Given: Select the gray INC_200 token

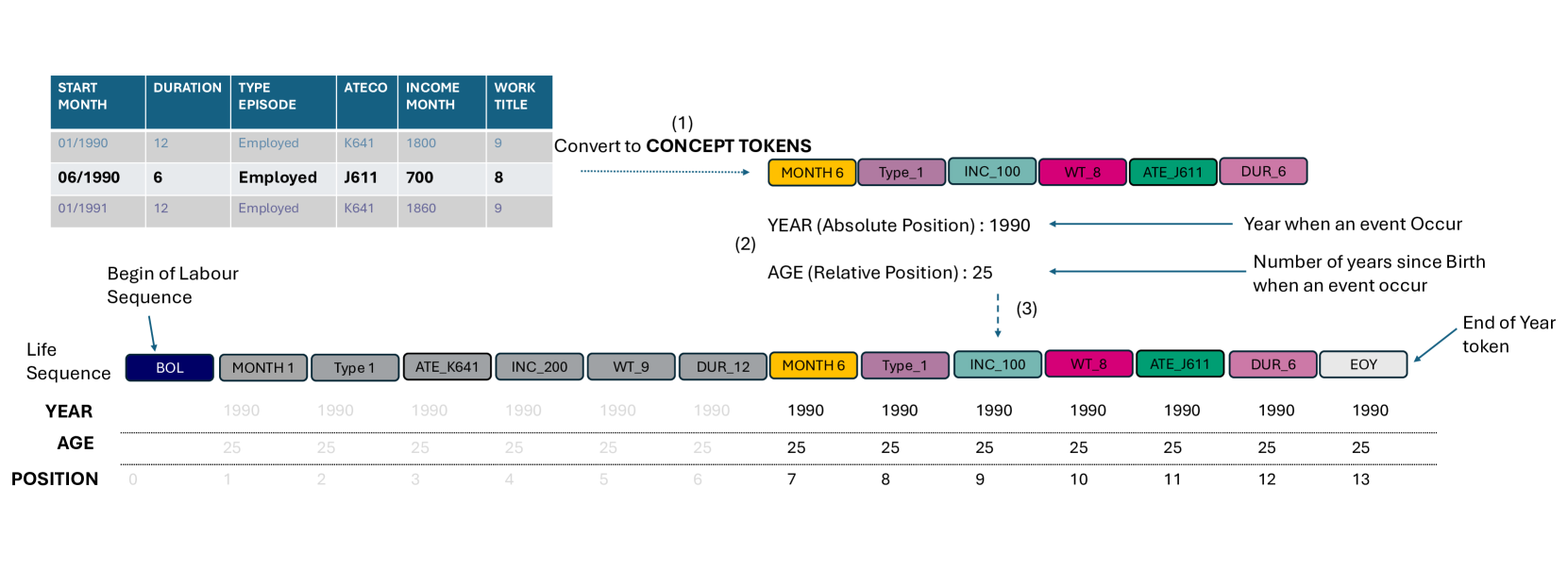Looking at the screenshot, I should click(539, 367).
